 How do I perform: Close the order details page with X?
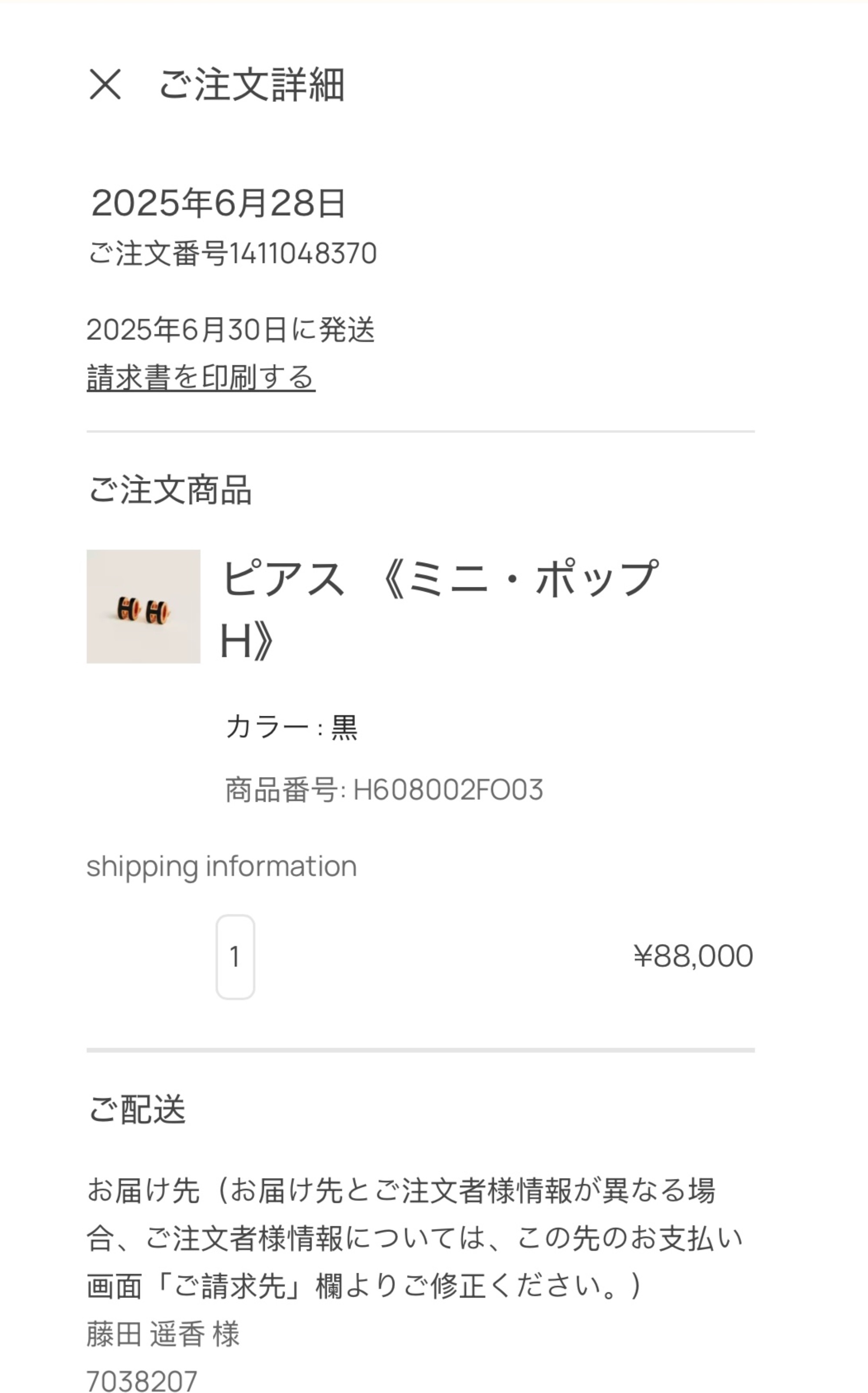tap(105, 84)
